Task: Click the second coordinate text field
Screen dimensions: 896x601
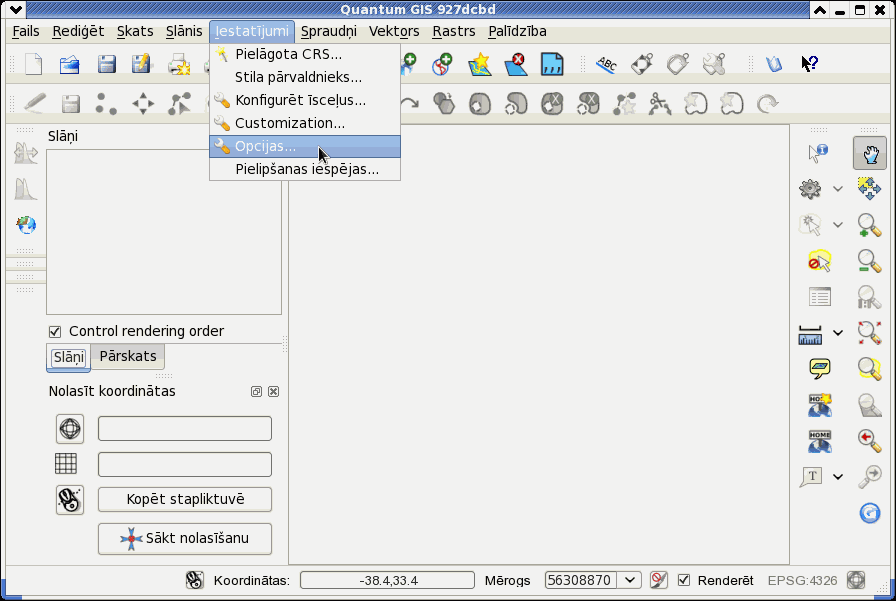Action: click(185, 464)
